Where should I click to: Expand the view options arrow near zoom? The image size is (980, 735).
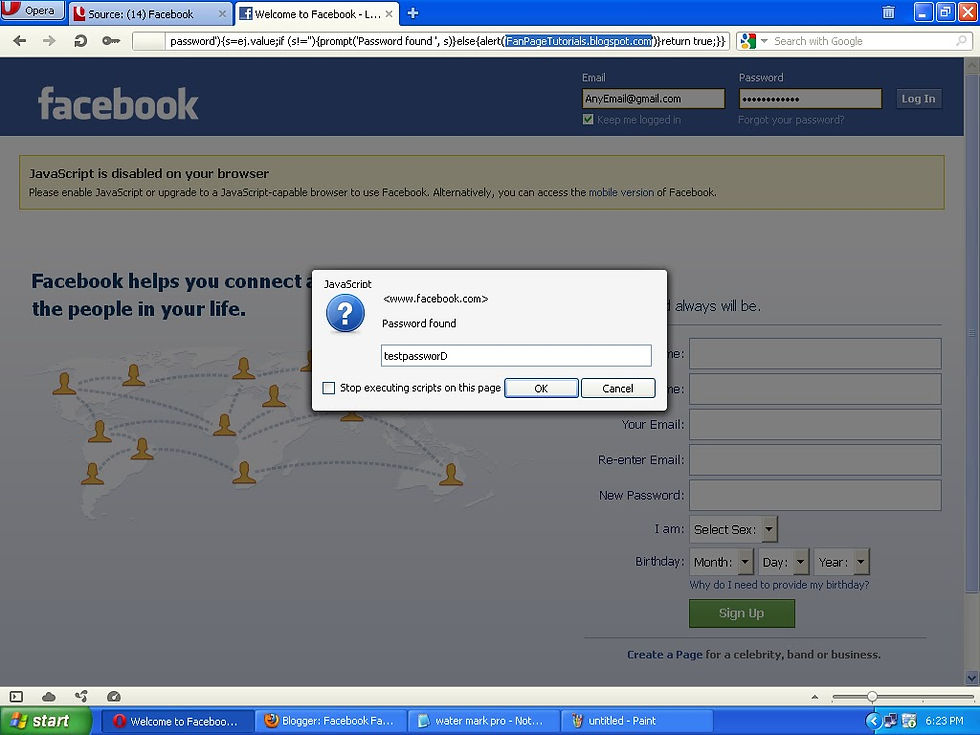(x=814, y=696)
